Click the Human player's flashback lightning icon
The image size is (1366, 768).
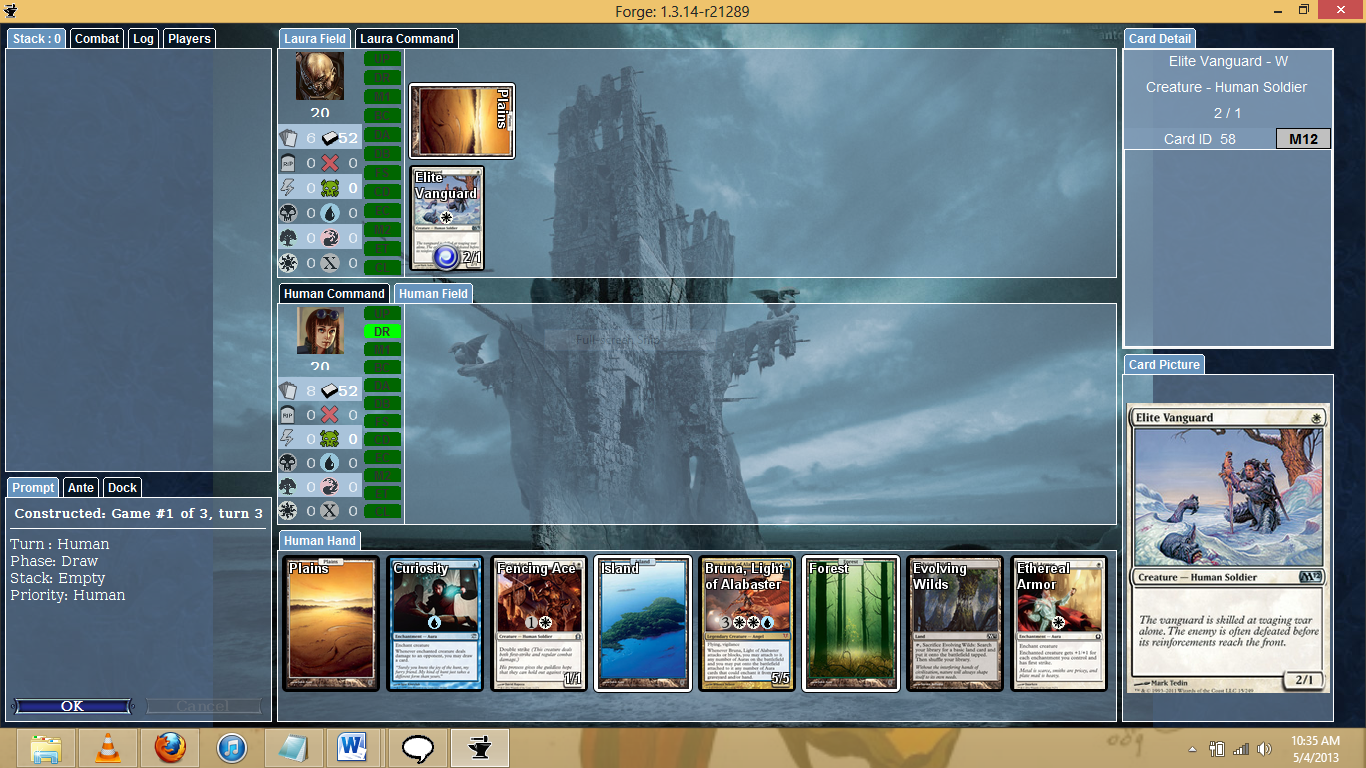pos(288,439)
